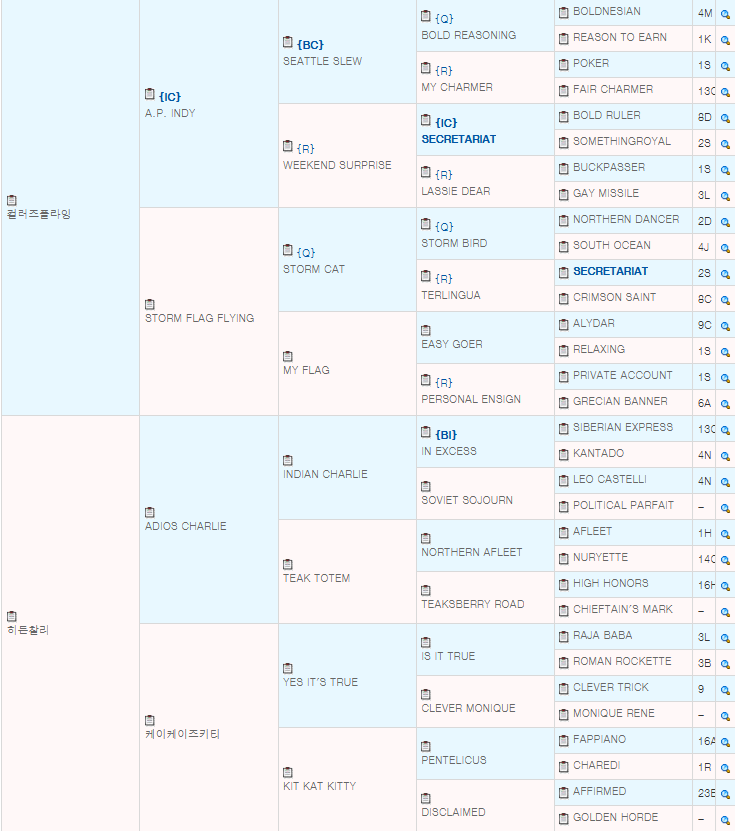
Task: Select the NORTHERN AFLEET entry
Action: [x=472, y=552]
